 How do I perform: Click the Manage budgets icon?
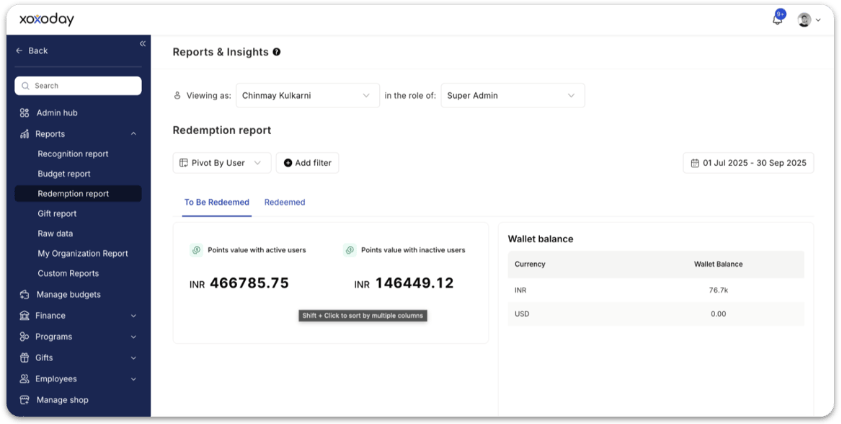tap(24, 294)
